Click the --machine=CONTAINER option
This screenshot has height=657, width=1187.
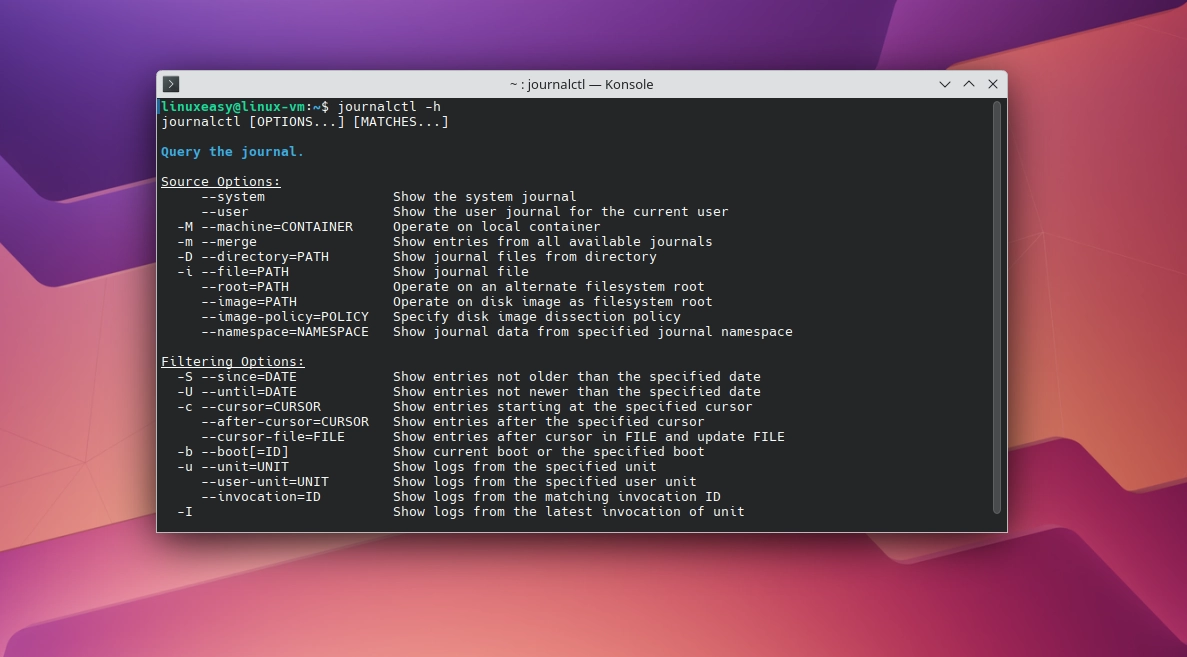pyautogui.click(x=277, y=226)
